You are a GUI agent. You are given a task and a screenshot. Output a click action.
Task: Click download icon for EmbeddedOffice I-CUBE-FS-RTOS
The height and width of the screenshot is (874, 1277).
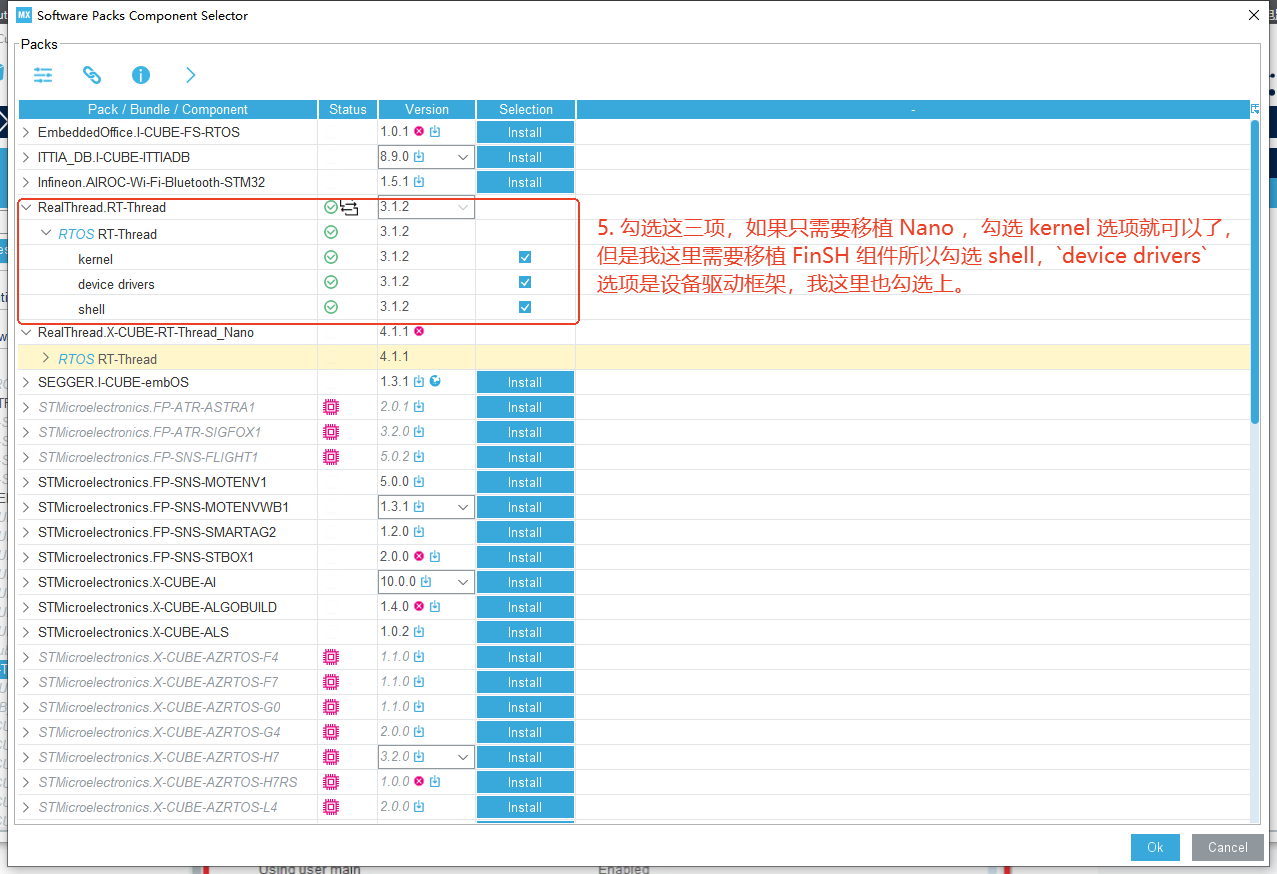tap(435, 131)
